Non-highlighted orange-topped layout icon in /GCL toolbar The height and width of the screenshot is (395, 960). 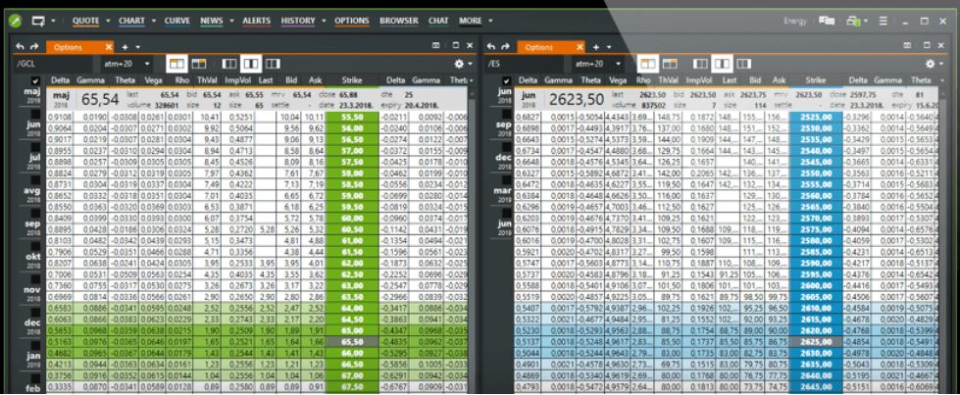(x=199, y=63)
